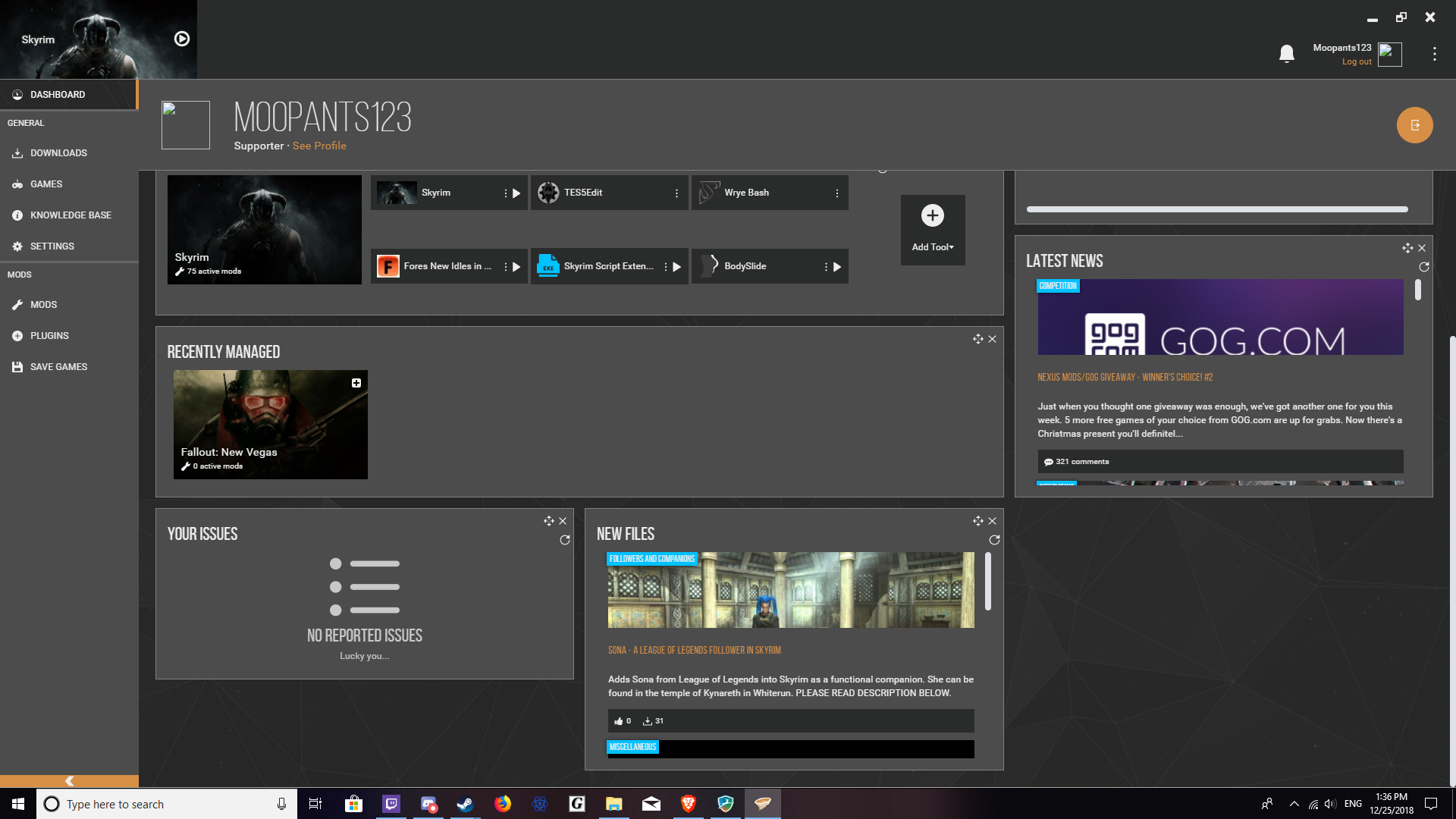Click New Files move handle
This screenshot has width=1456, height=819.
click(x=977, y=521)
